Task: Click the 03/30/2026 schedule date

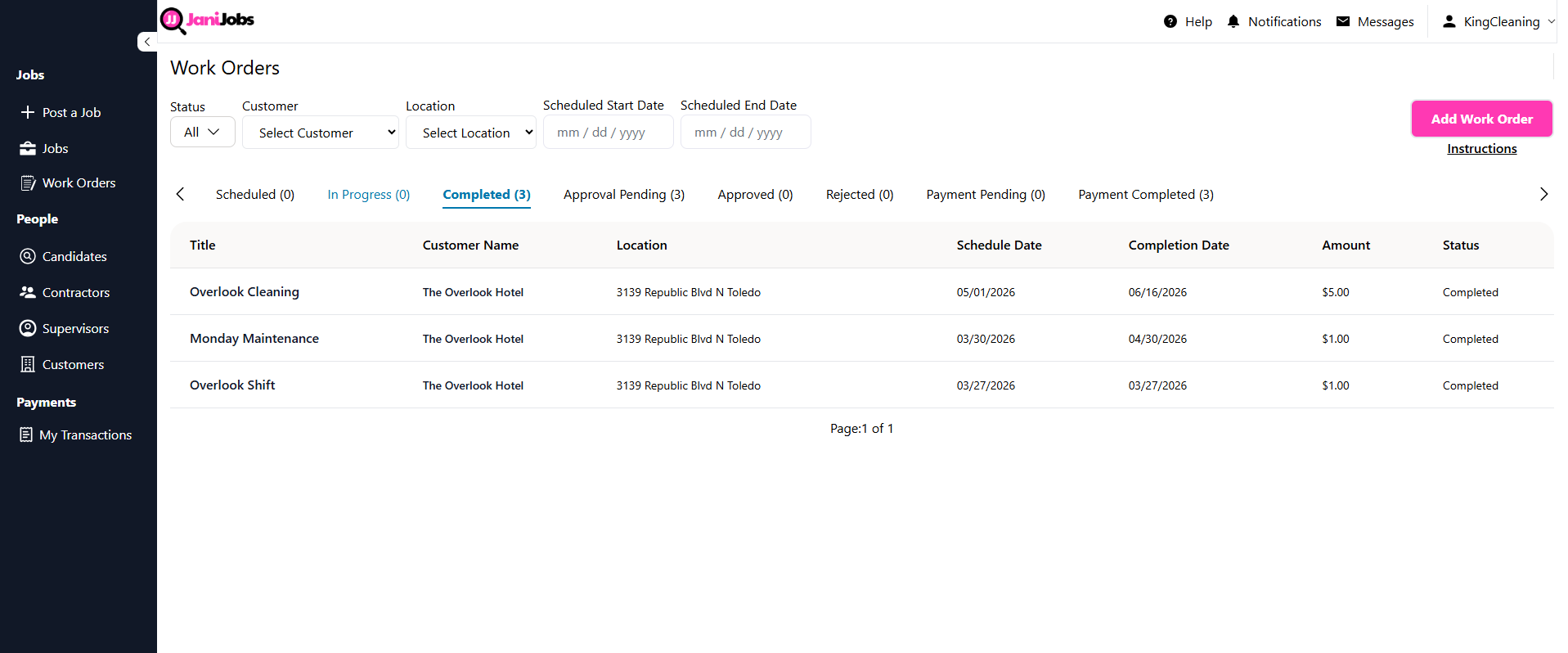Action: (x=986, y=339)
